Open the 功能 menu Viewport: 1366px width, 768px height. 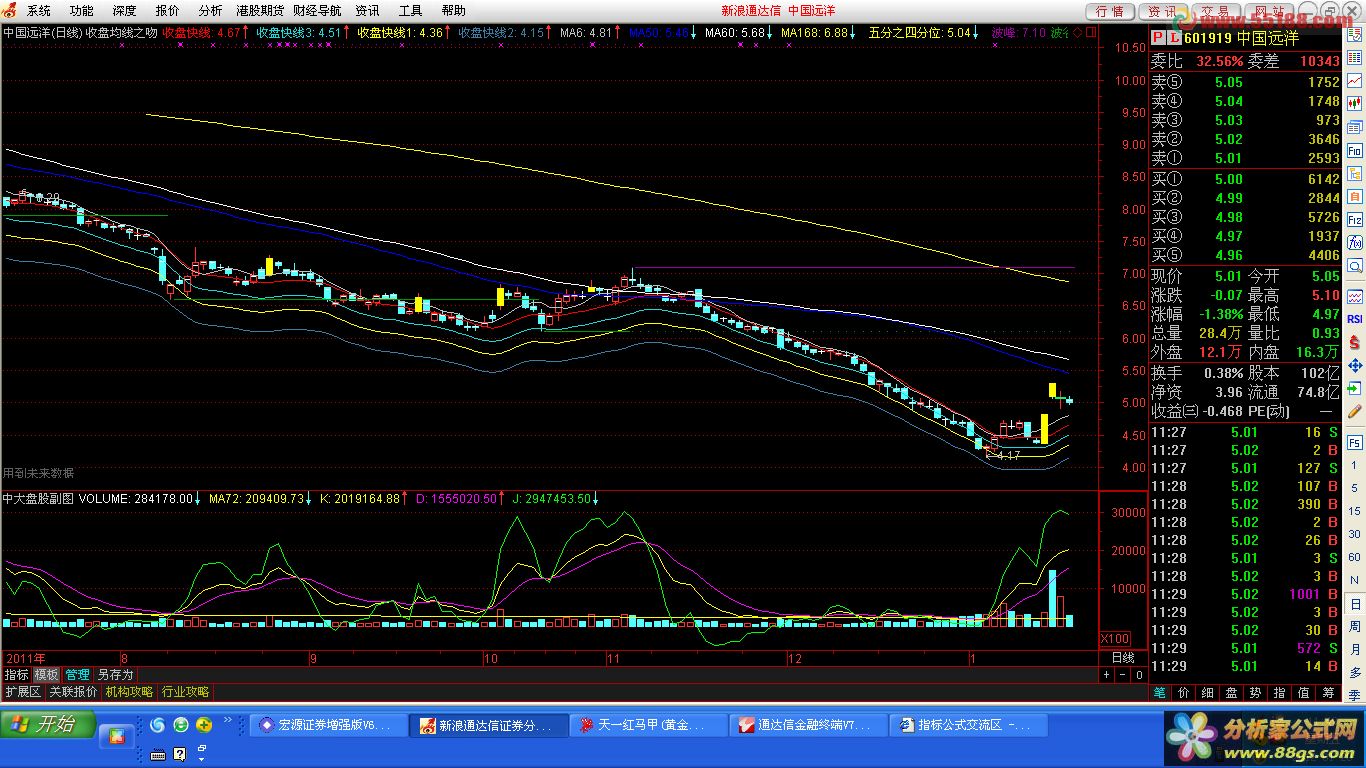(82, 10)
